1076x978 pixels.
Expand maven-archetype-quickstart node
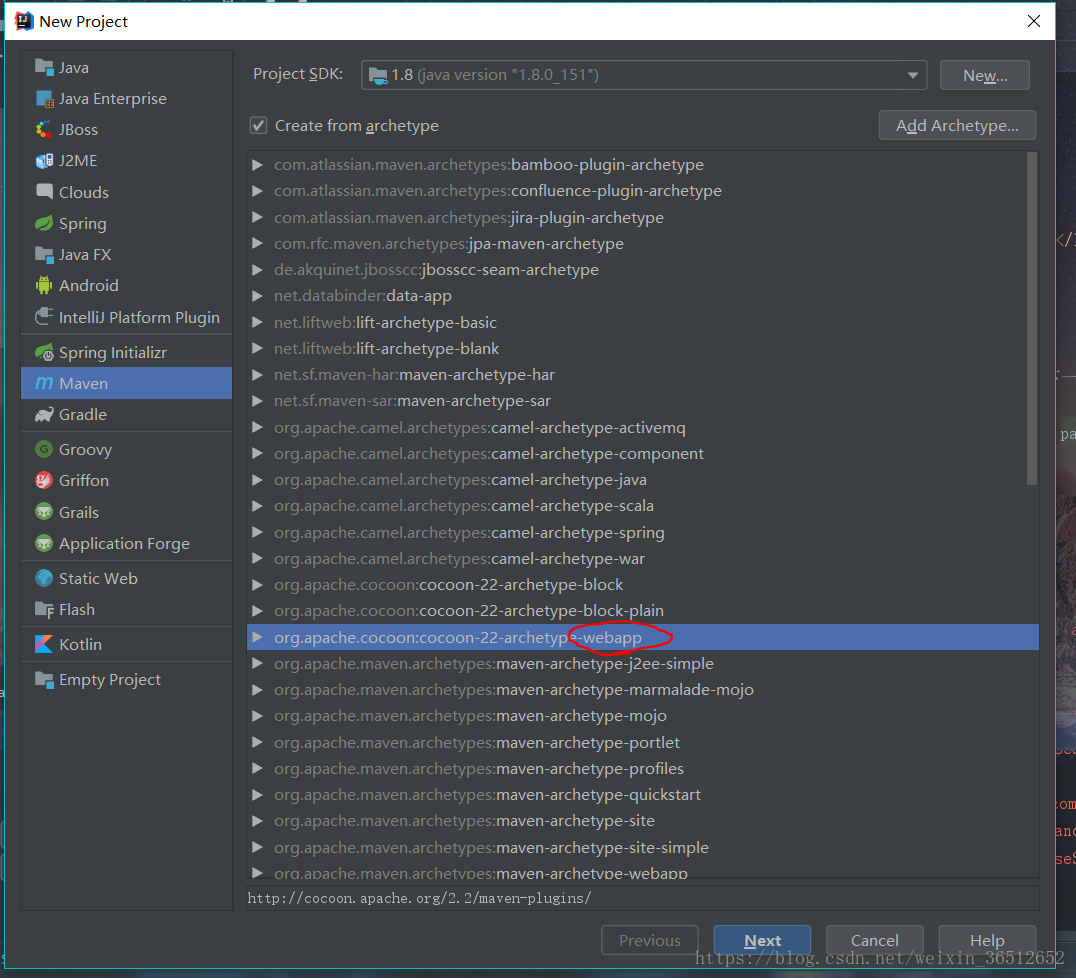pos(257,795)
